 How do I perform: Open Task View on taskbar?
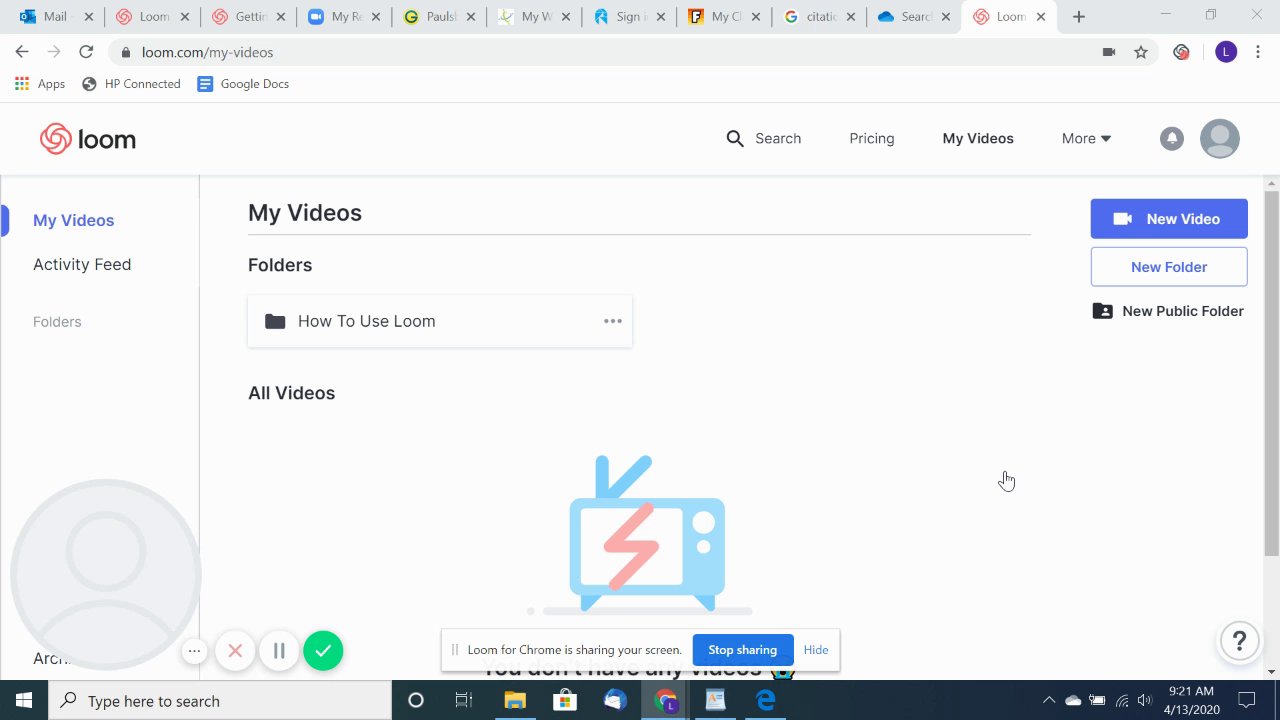click(x=464, y=700)
